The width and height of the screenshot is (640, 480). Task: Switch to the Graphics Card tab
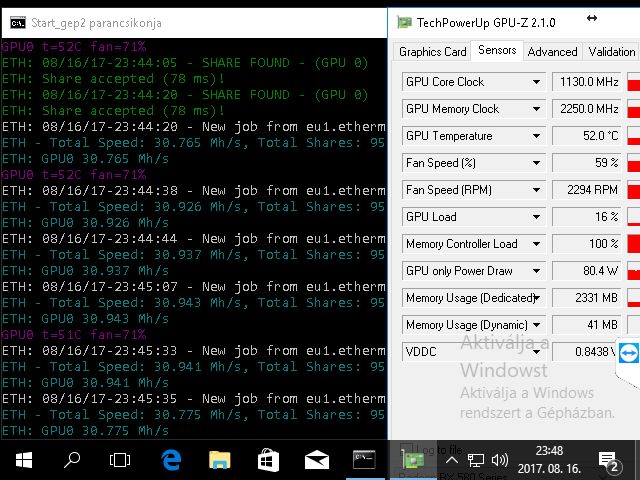pyautogui.click(x=433, y=52)
